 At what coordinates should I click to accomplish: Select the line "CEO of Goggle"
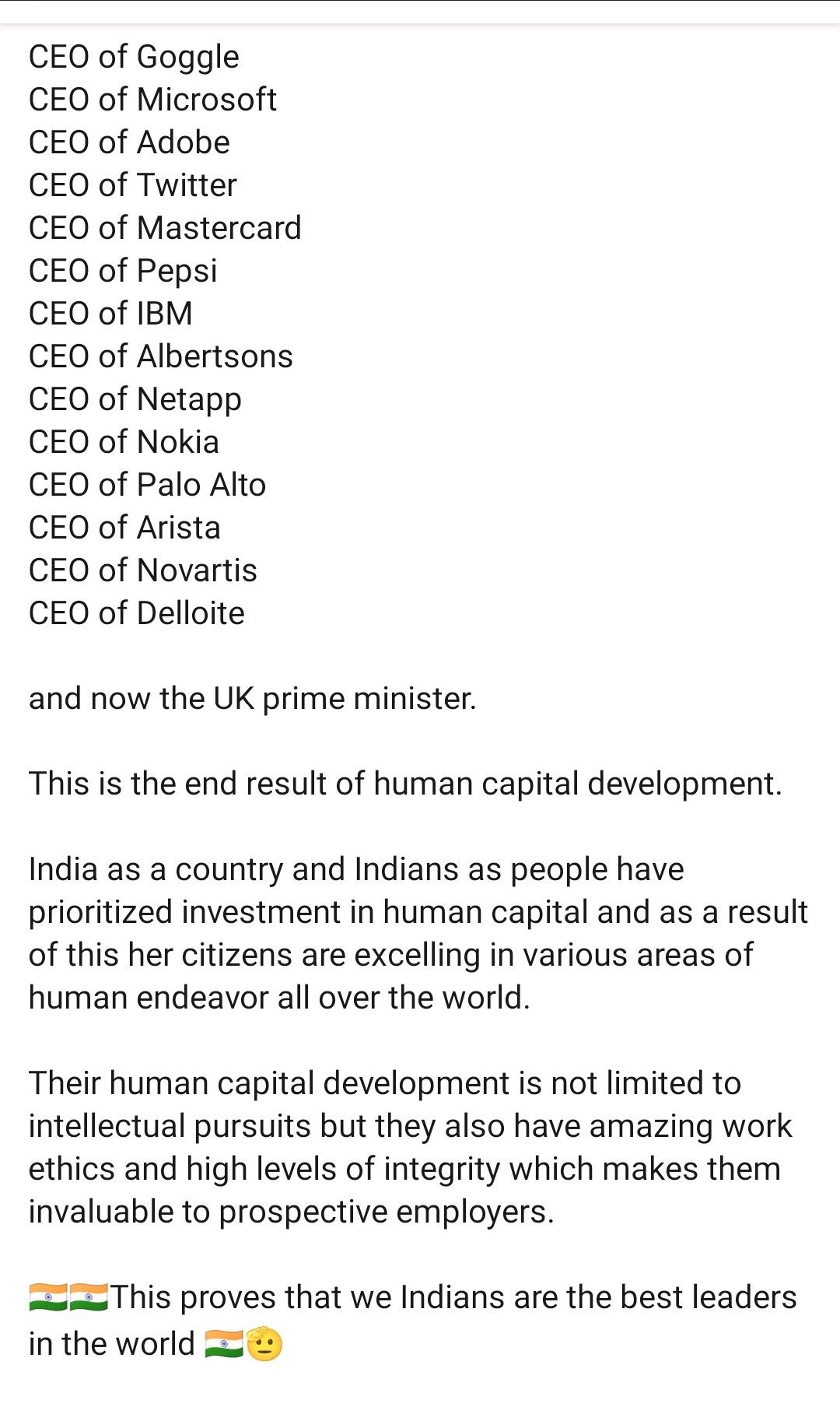coord(134,57)
